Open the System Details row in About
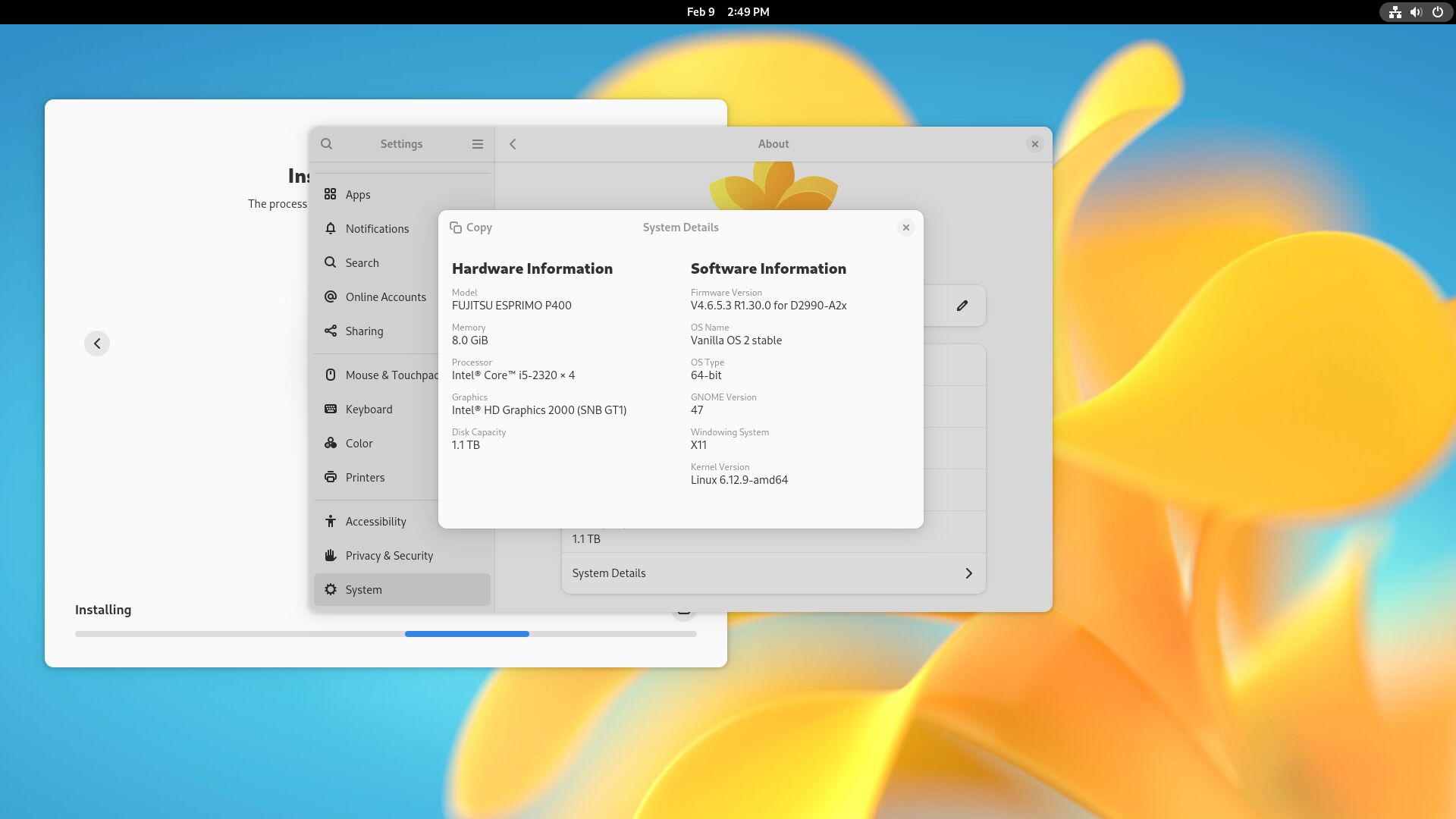 (x=773, y=573)
